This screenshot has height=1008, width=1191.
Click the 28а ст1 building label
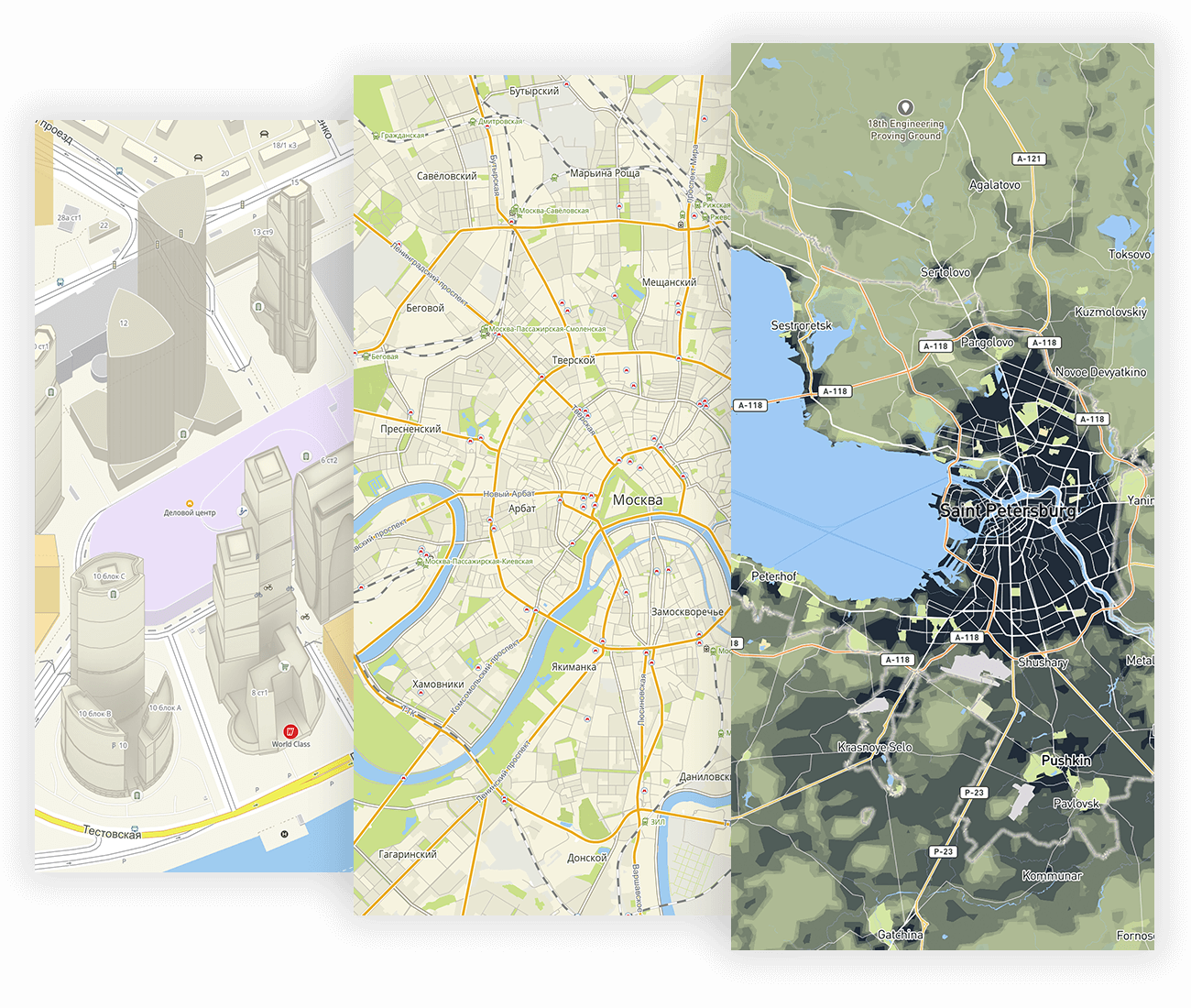tap(70, 218)
